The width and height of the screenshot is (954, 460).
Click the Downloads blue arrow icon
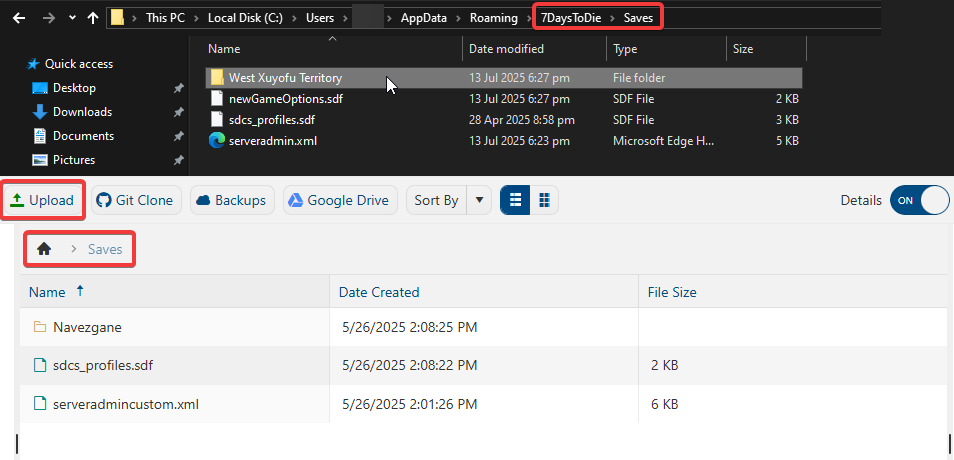coord(40,112)
